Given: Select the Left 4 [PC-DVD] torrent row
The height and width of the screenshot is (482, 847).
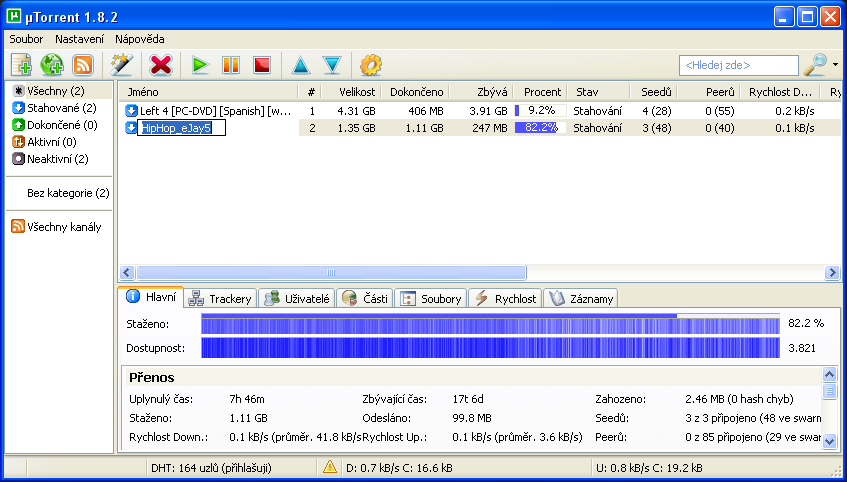Looking at the screenshot, I should click(x=480, y=111).
